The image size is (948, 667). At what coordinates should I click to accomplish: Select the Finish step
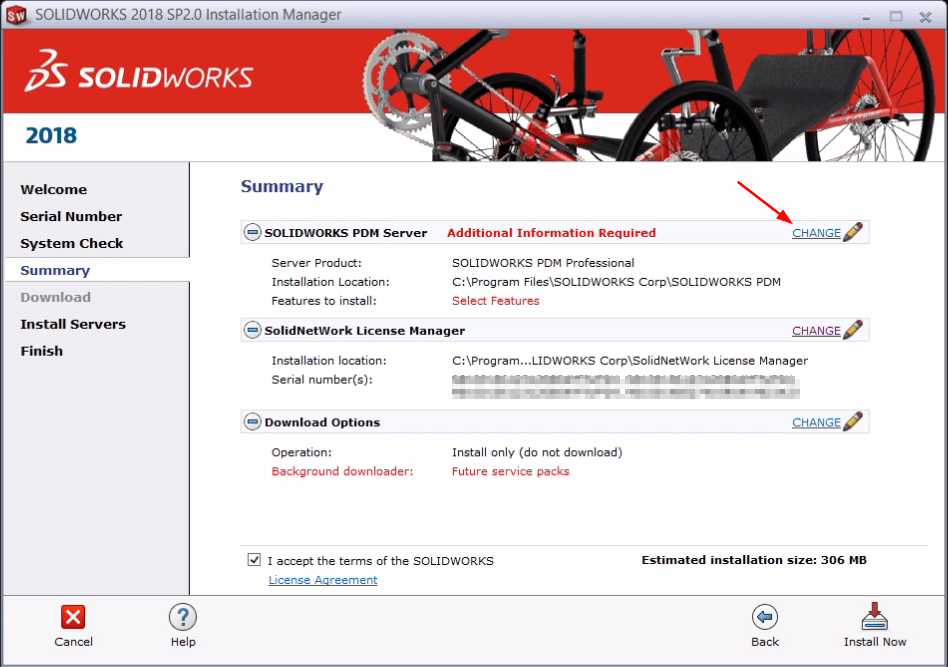42,351
